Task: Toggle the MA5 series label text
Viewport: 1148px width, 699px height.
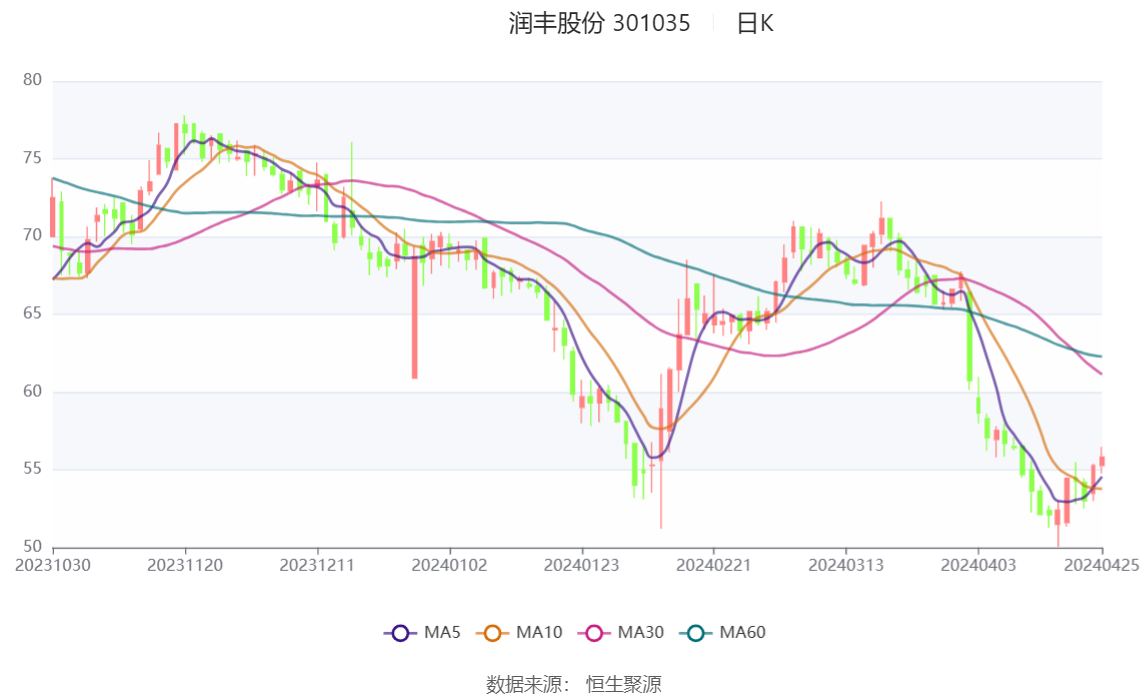Action: 442,633
